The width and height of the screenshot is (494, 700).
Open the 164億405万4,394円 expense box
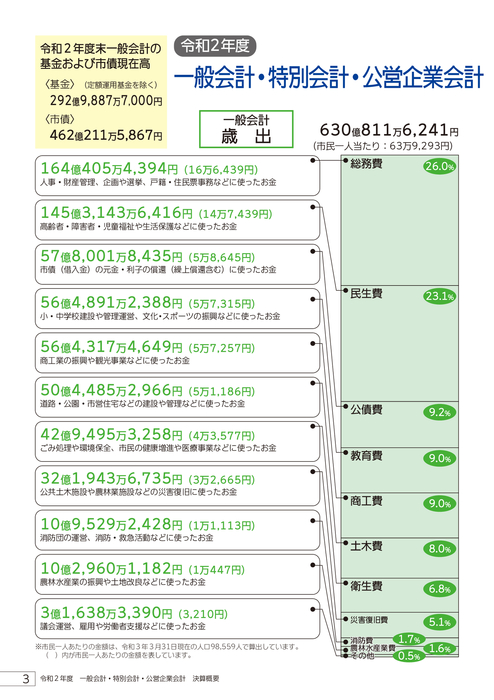(178, 175)
